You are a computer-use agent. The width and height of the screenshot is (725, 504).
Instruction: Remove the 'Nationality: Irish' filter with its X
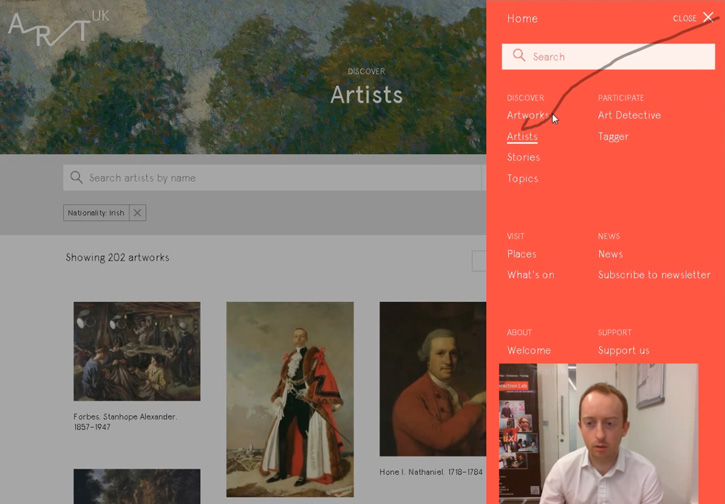click(x=137, y=213)
